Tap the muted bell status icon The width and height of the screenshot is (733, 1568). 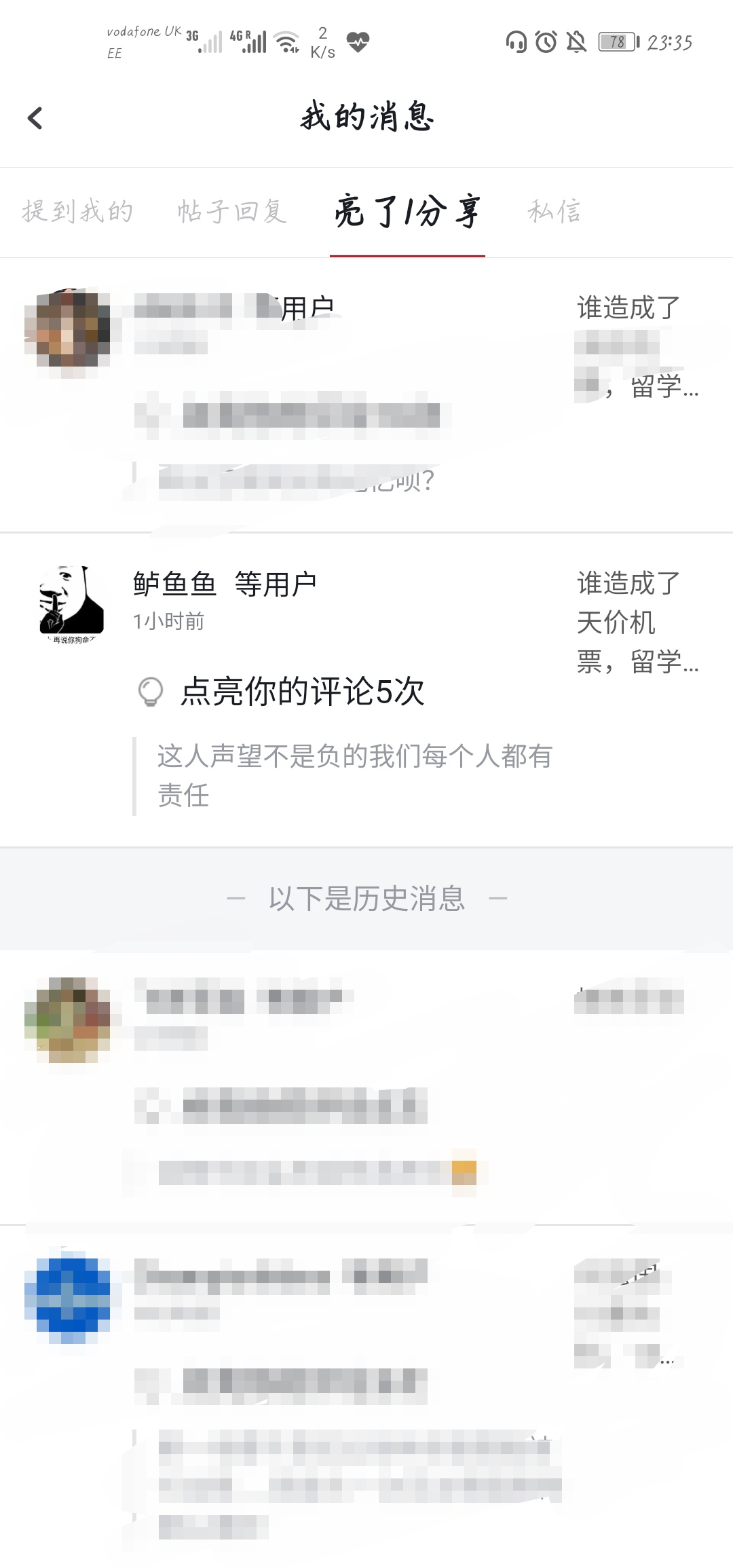coord(576,42)
